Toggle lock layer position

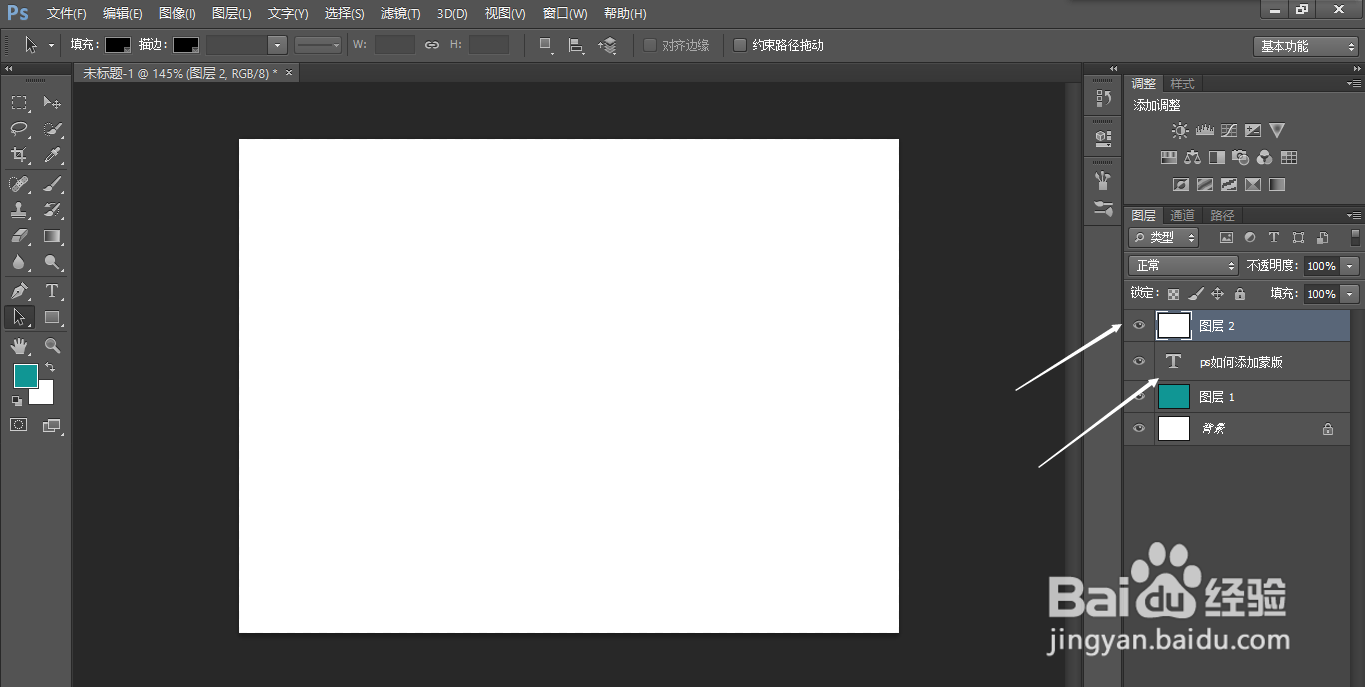pyautogui.click(x=1217, y=294)
